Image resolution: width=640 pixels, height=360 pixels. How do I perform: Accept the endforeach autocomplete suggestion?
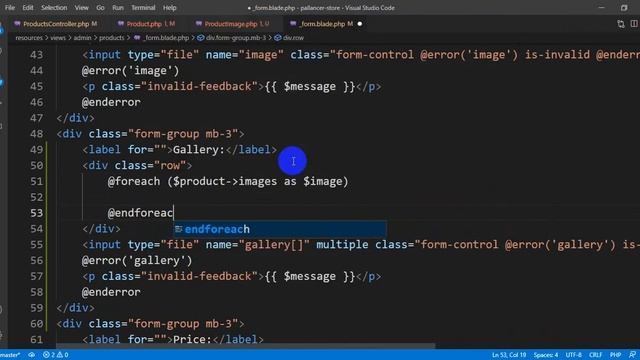(x=280, y=229)
